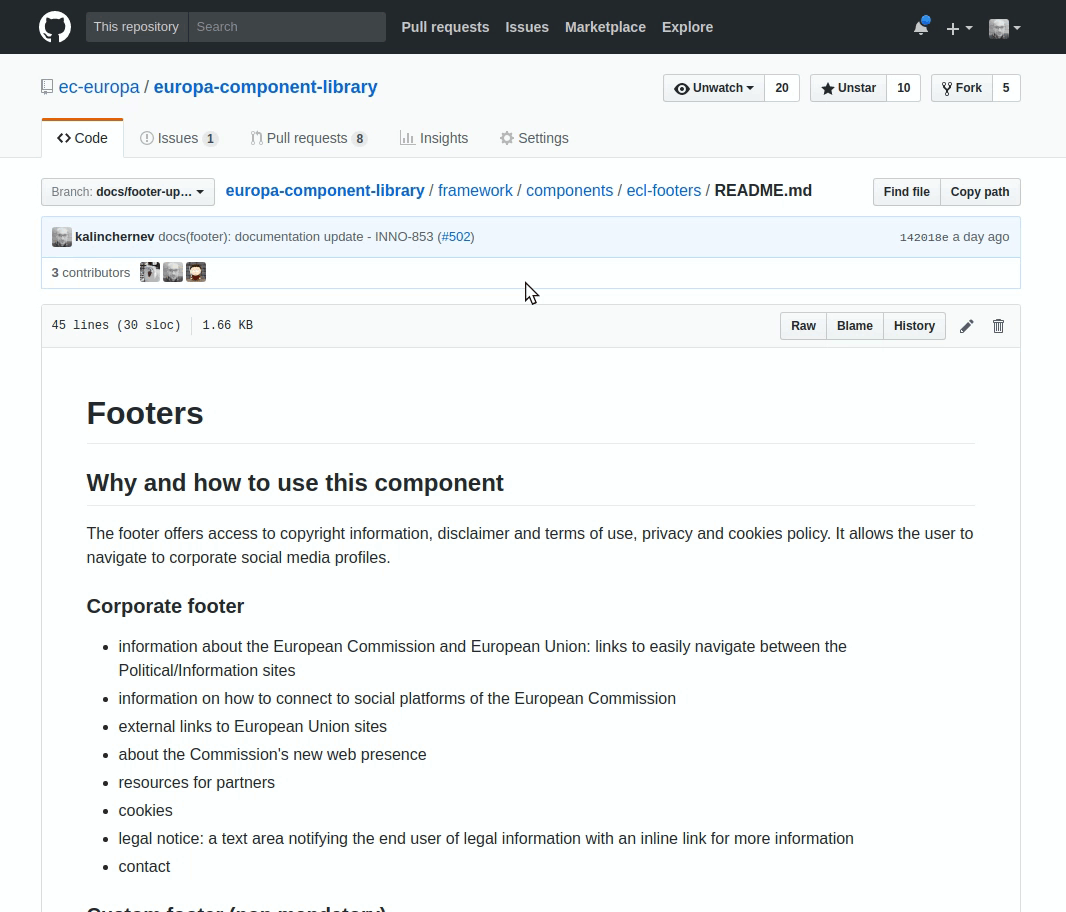Image resolution: width=1066 pixels, height=912 pixels.
Task: Click '45 lines (30 sloc)' file info
Action: (116, 325)
